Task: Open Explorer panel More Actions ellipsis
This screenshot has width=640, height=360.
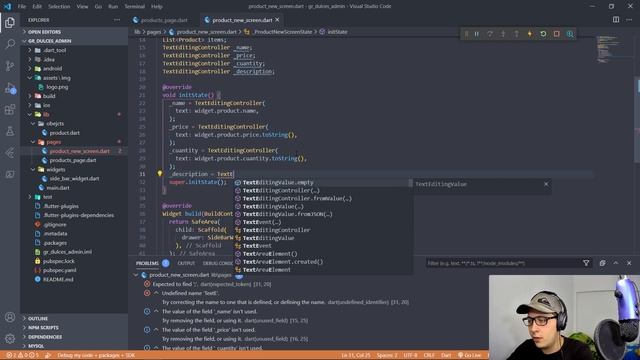Action: pyautogui.click(x=117, y=20)
